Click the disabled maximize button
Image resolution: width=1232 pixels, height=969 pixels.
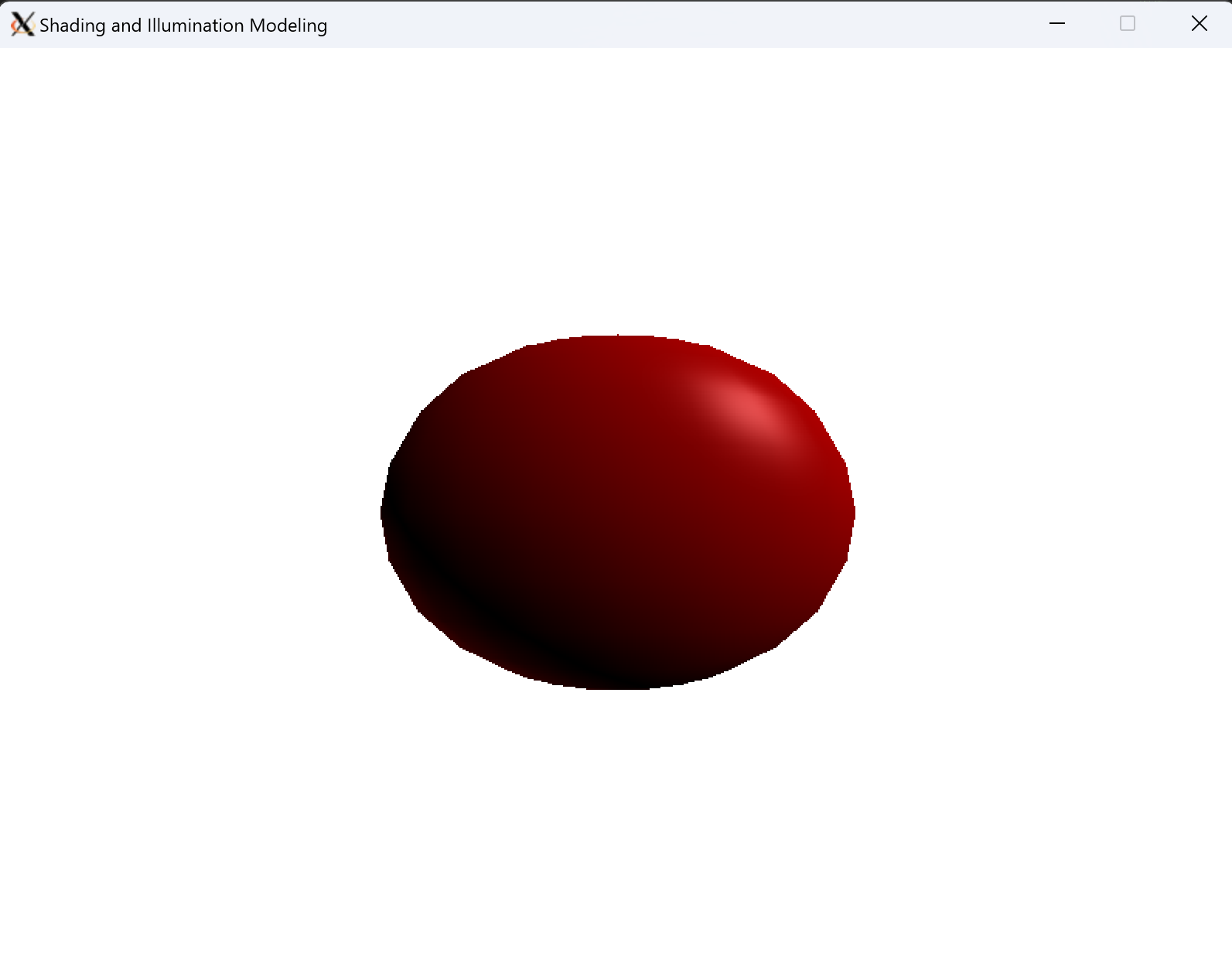pos(1128,24)
